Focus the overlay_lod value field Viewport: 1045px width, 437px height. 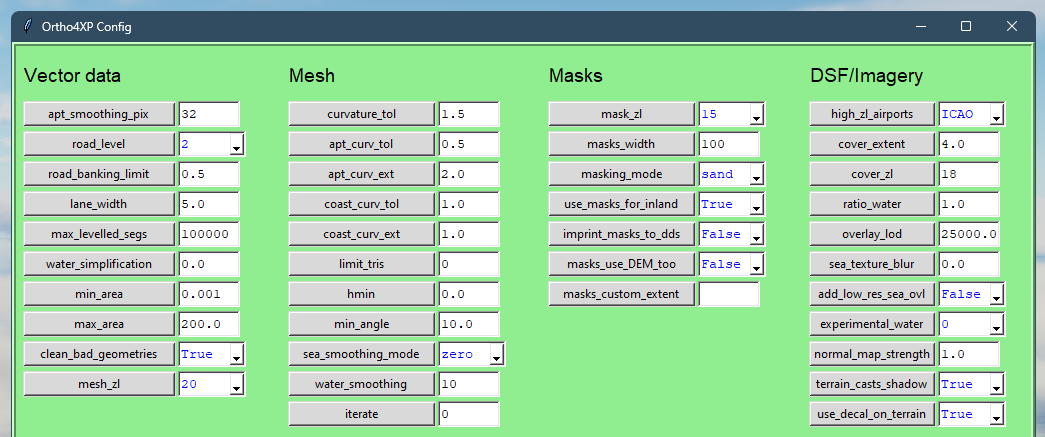tap(968, 234)
